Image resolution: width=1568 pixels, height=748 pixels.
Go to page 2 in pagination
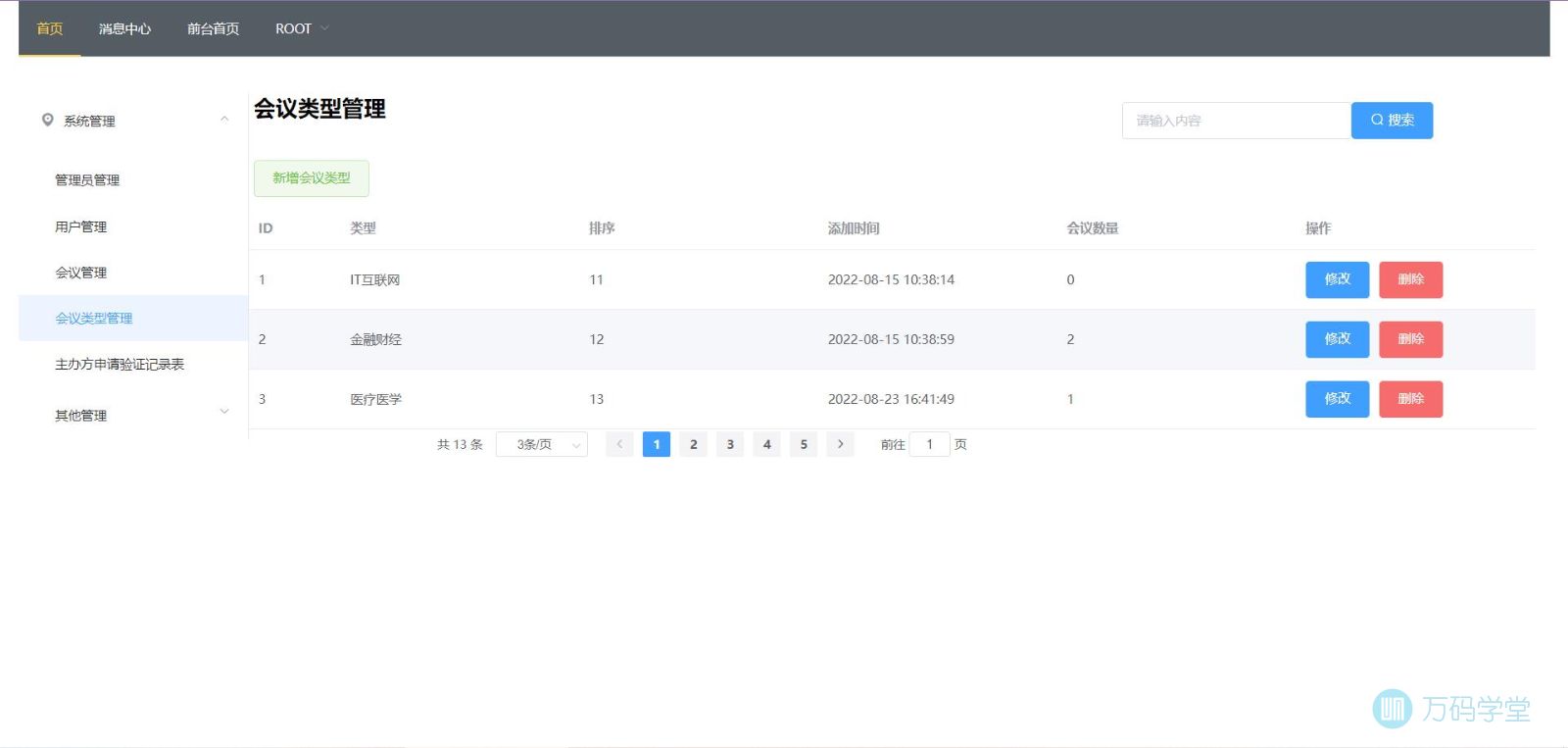693,444
